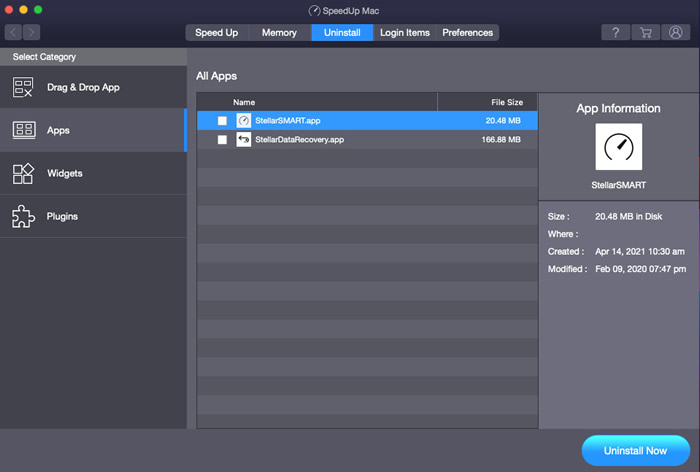Viewport: 700px width, 472px height.
Task: Click the Apps category icon
Action: (x=24, y=130)
